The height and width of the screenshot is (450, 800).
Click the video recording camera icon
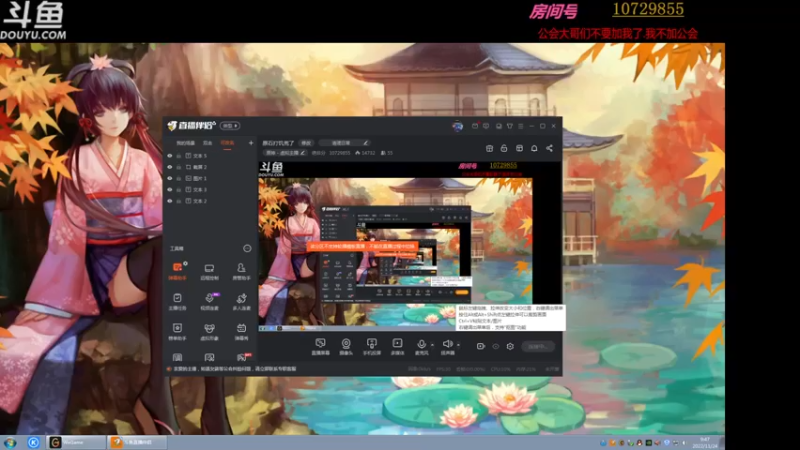coord(481,346)
